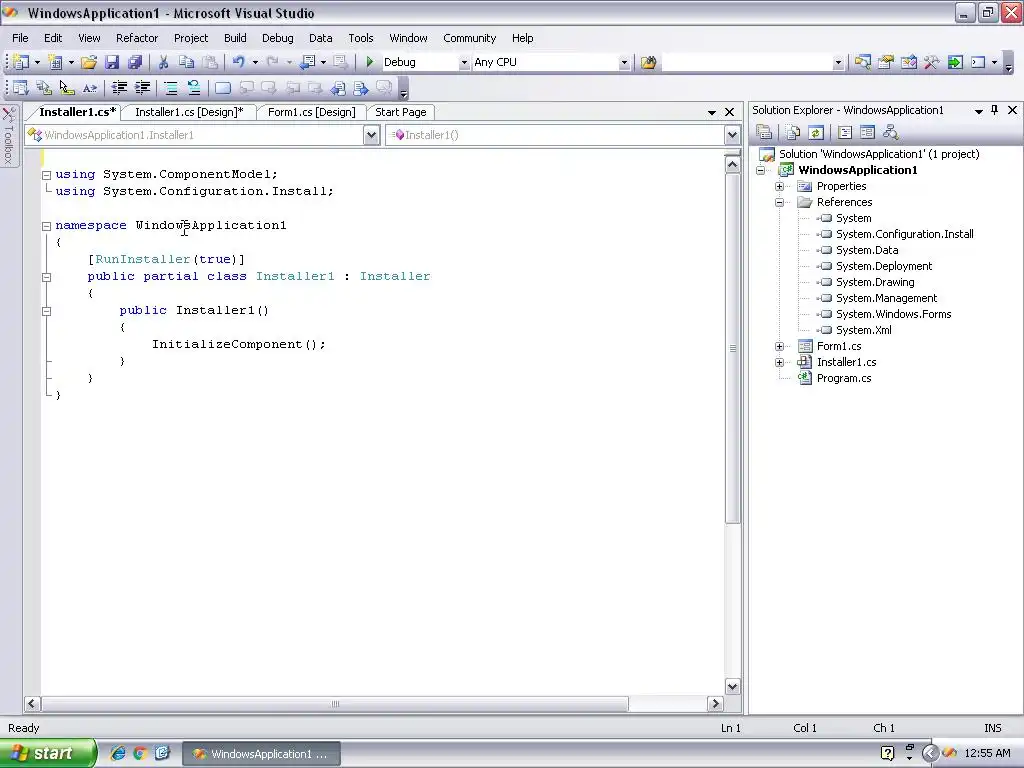Switch to Form1.cs [Design] tab

[312, 112]
